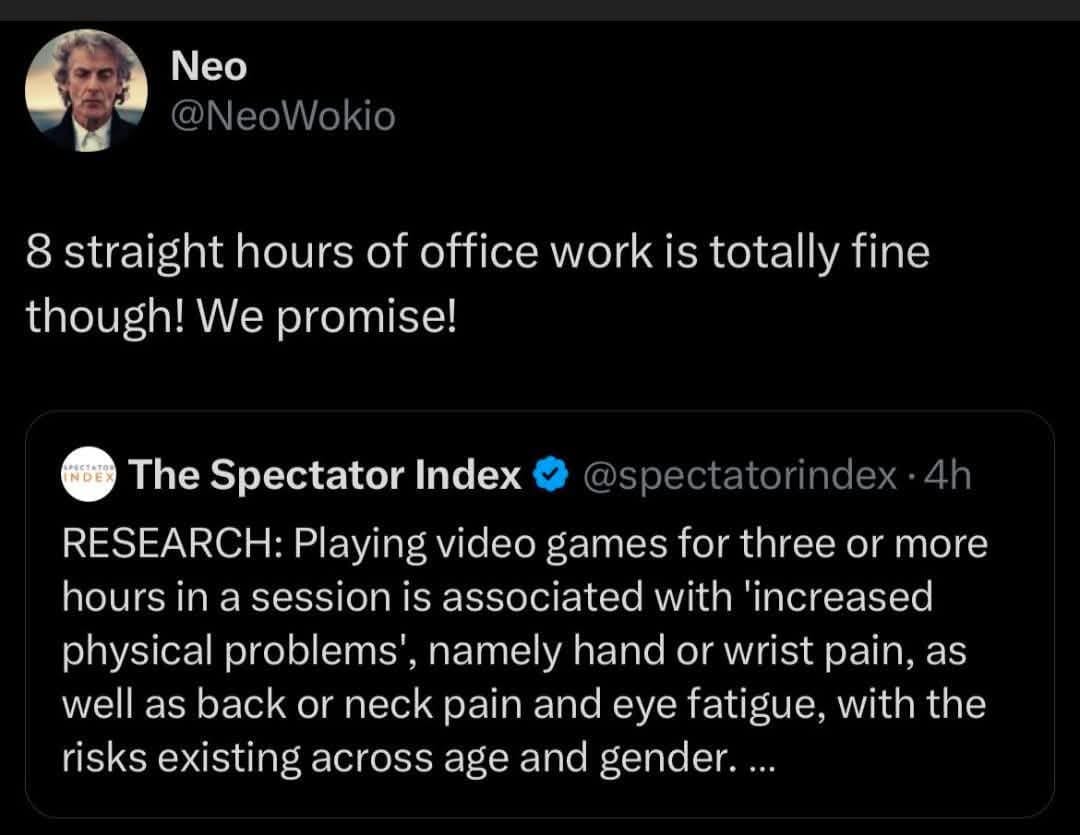Open the @NeoWokio handle link
The image size is (1080, 835).
coord(282,116)
